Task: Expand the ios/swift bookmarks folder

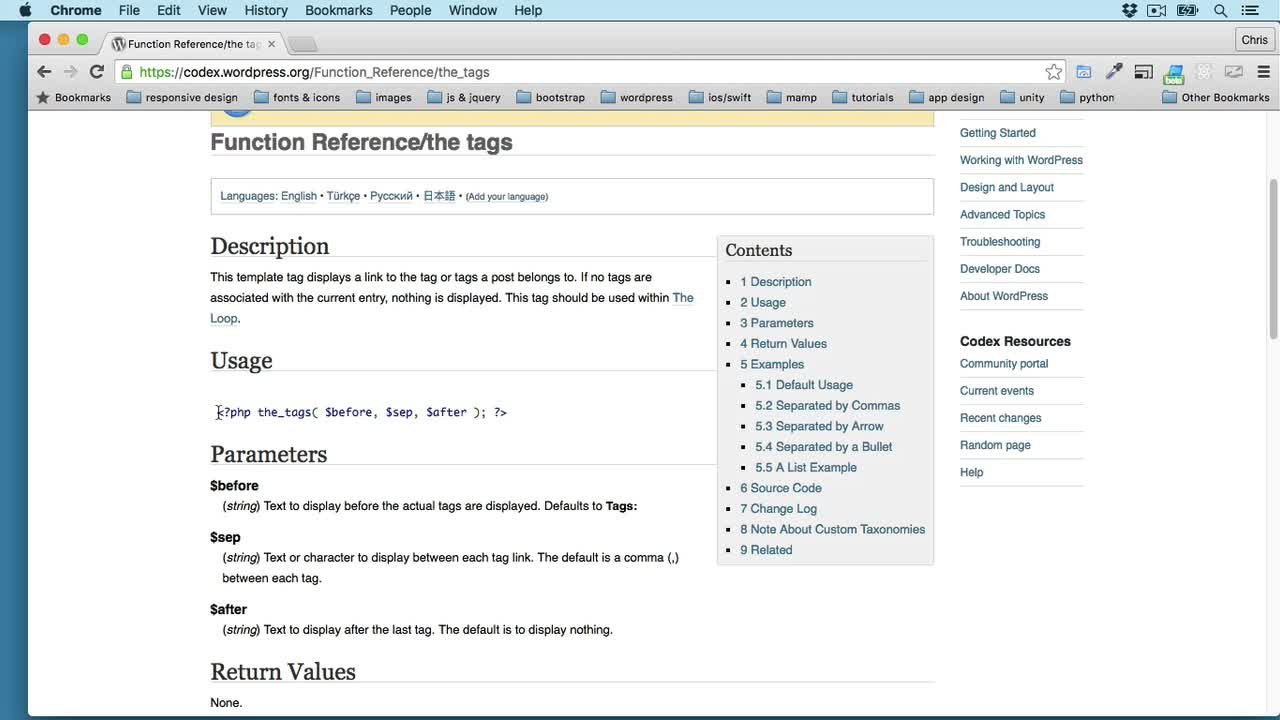Action: [720, 97]
